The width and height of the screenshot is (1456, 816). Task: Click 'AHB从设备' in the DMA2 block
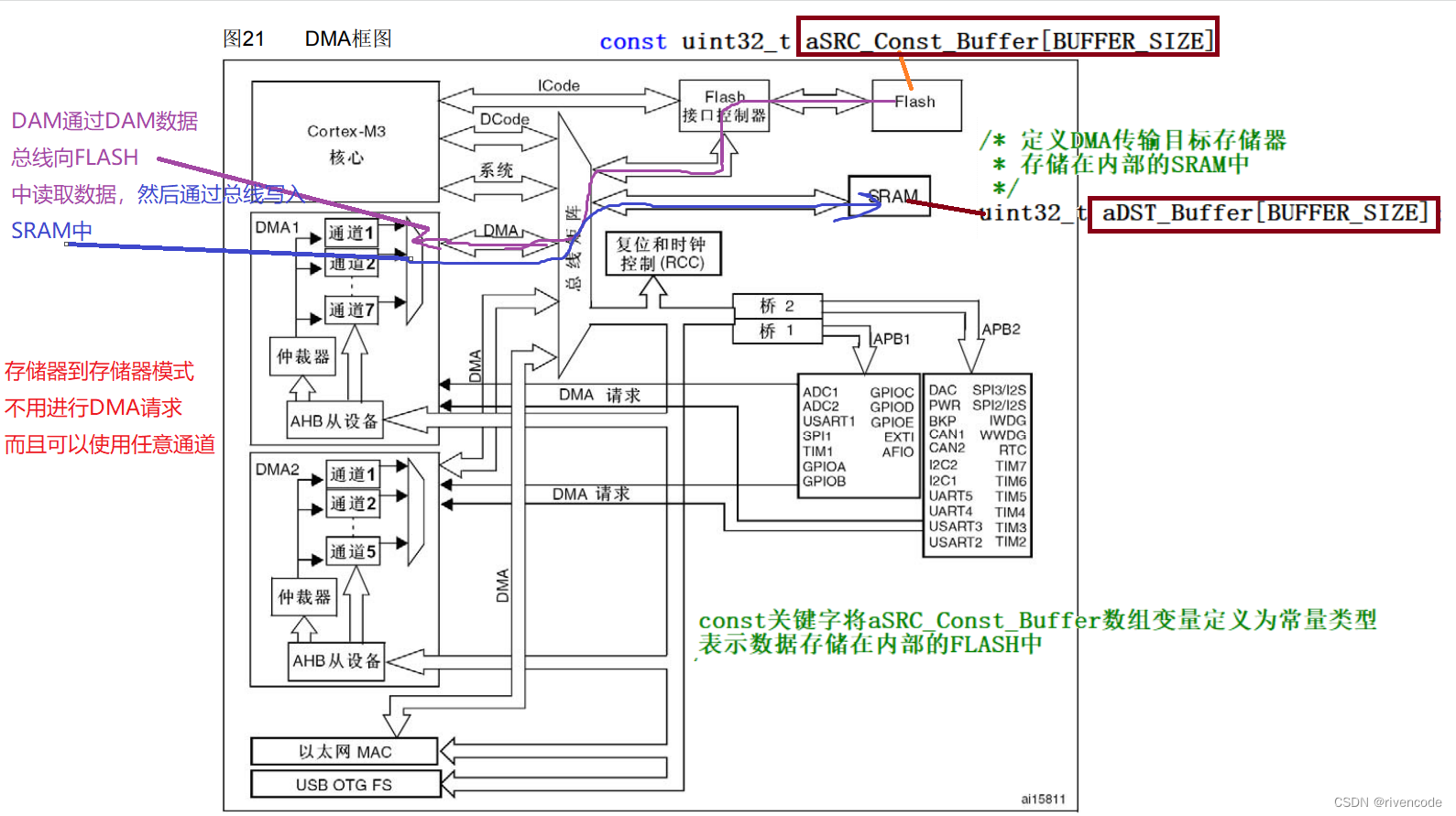[336, 661]
